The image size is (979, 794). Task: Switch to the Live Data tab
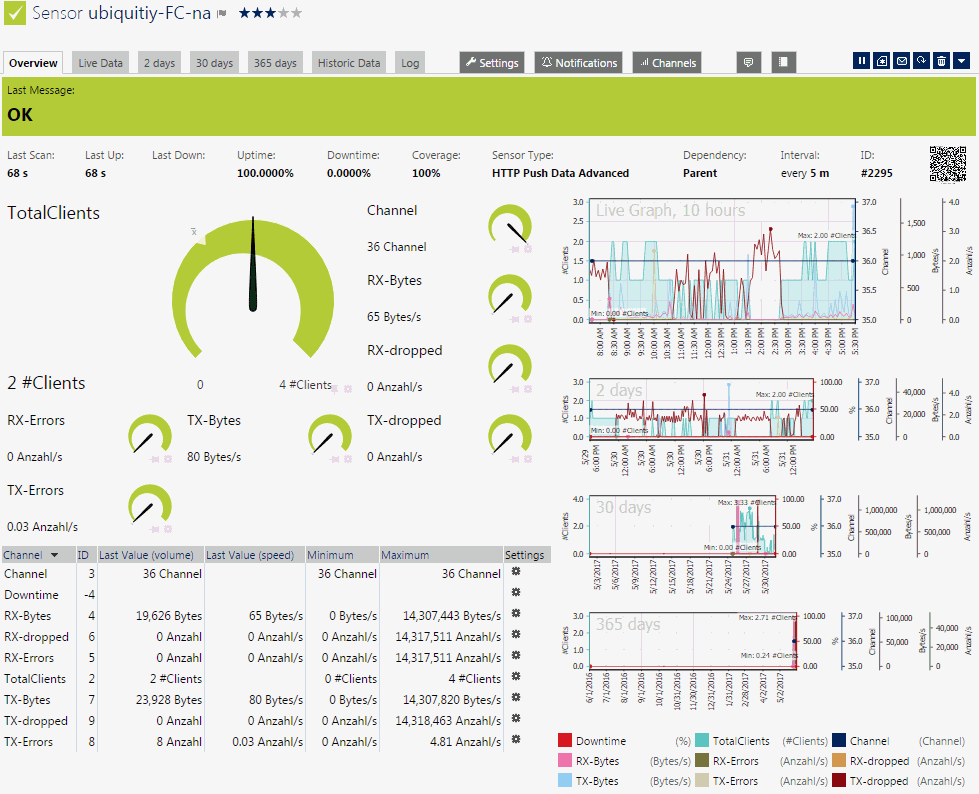pyautogui.click(x=101, y=63)
